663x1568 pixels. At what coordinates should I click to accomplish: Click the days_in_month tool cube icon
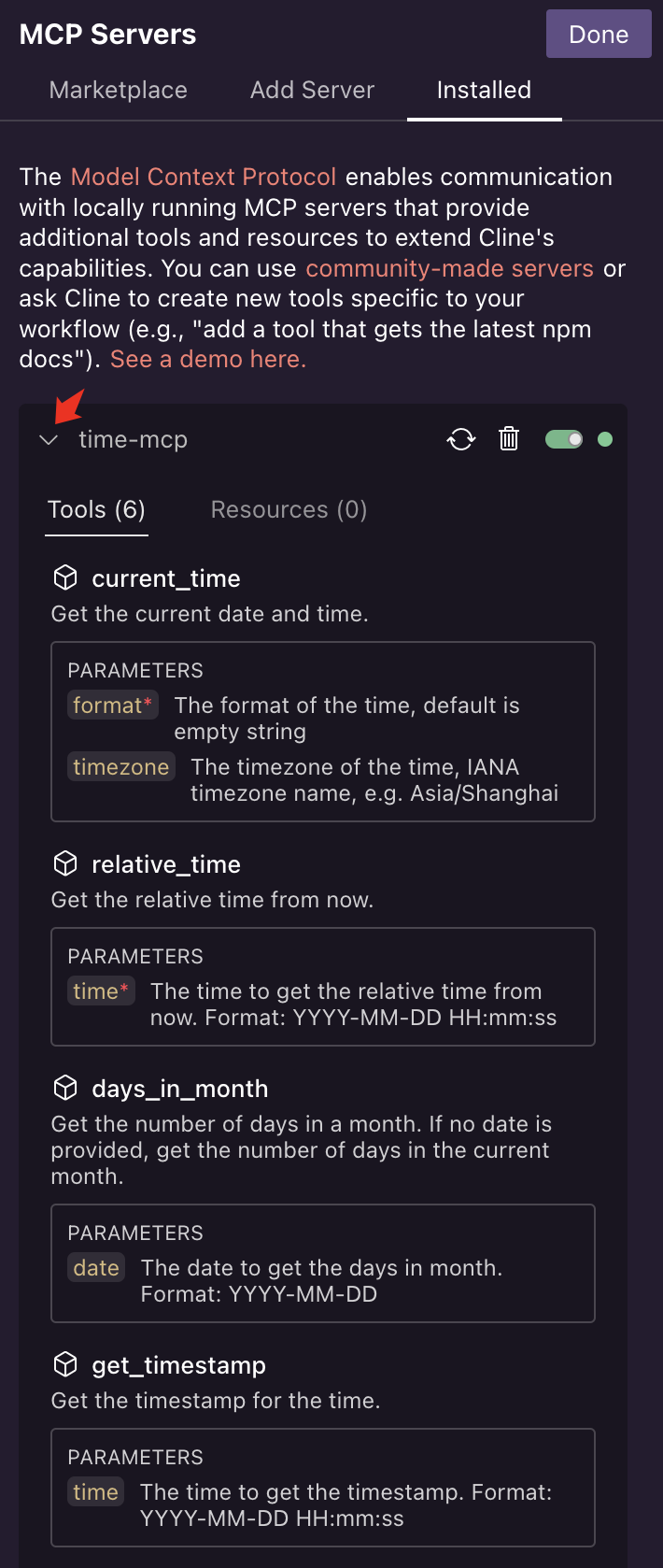tap(65, 1089)
